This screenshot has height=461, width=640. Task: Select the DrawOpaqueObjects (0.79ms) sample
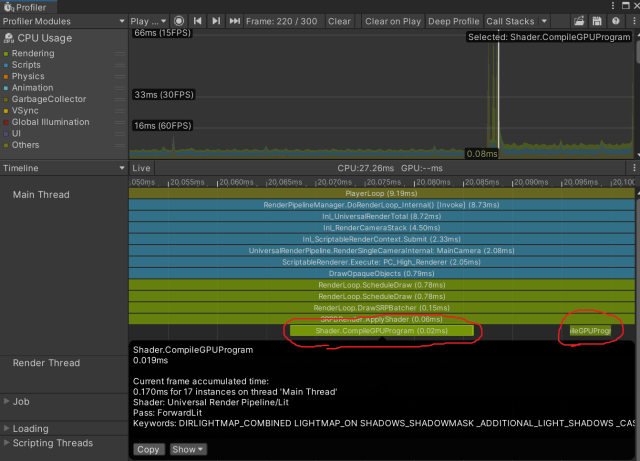click(x=382, y=273)
